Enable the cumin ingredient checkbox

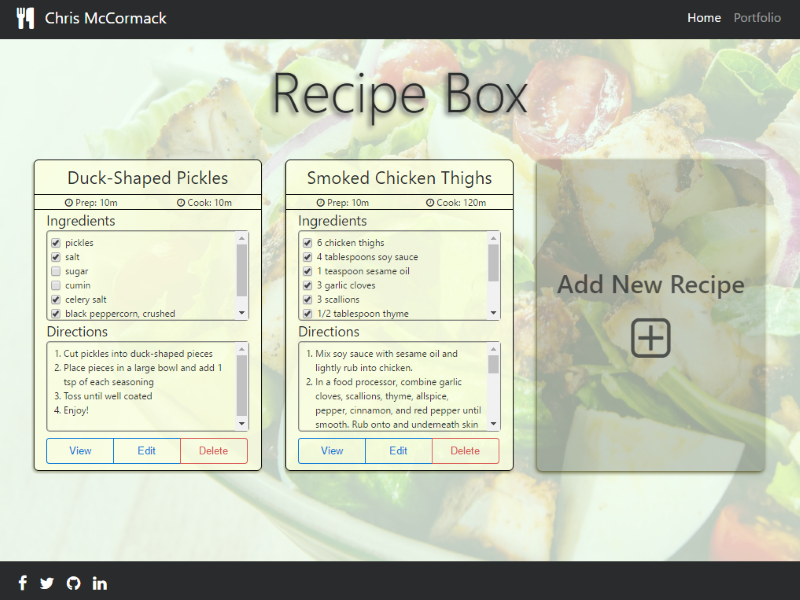coord(56,285)
